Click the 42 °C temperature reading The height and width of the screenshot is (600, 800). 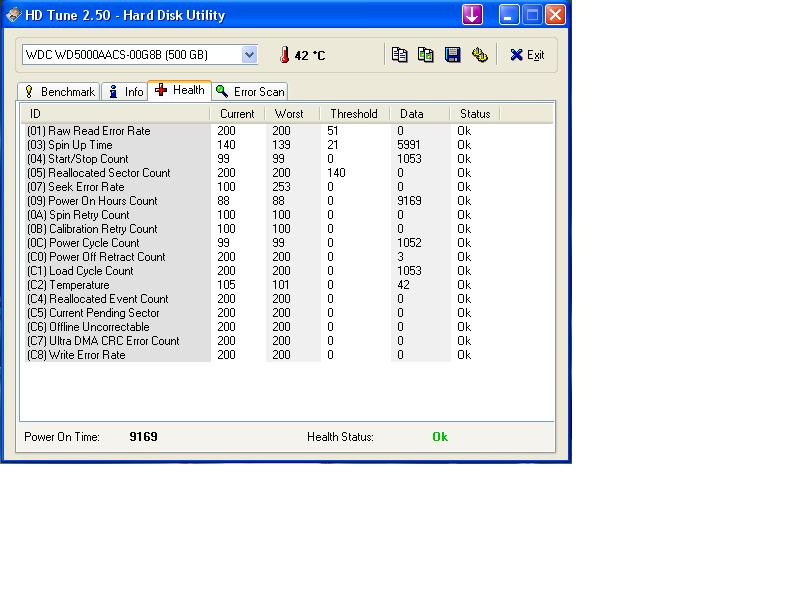point(310,56)
